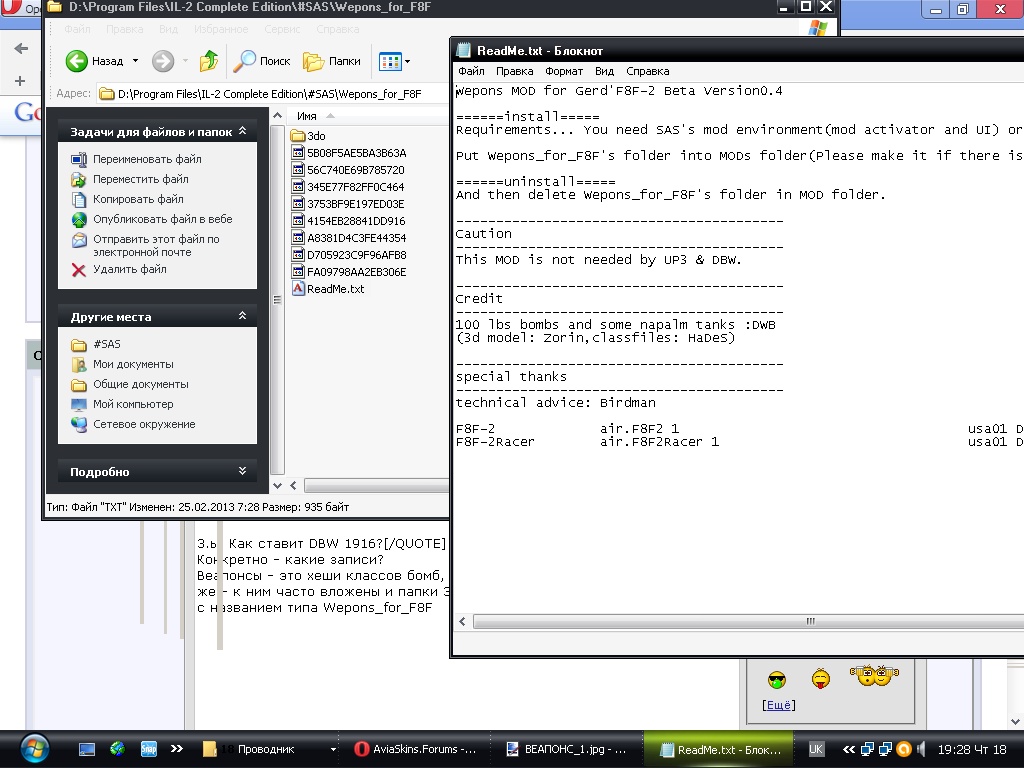Click the Name (Имя) column header
Screen dimensions: 1024x768
307,116
